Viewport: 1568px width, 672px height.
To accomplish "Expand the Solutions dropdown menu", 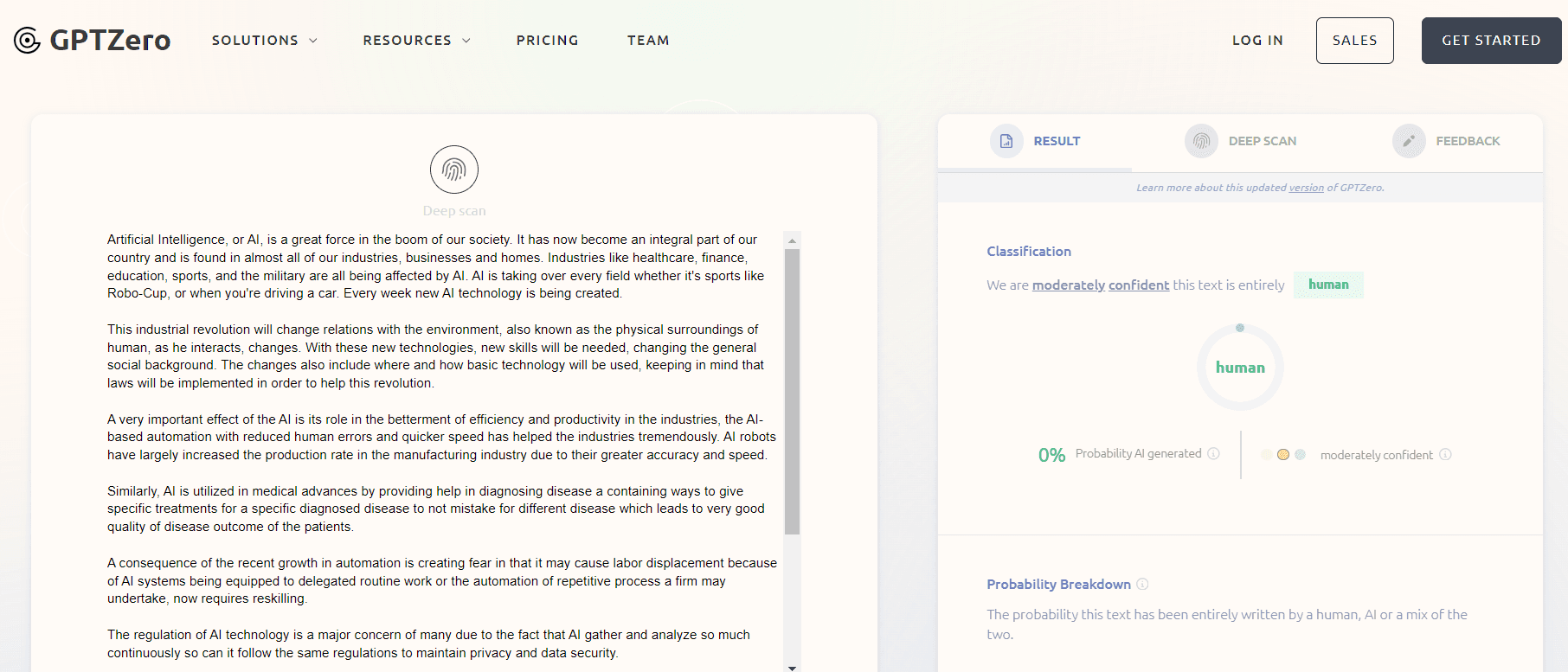I will coord(264,41).
